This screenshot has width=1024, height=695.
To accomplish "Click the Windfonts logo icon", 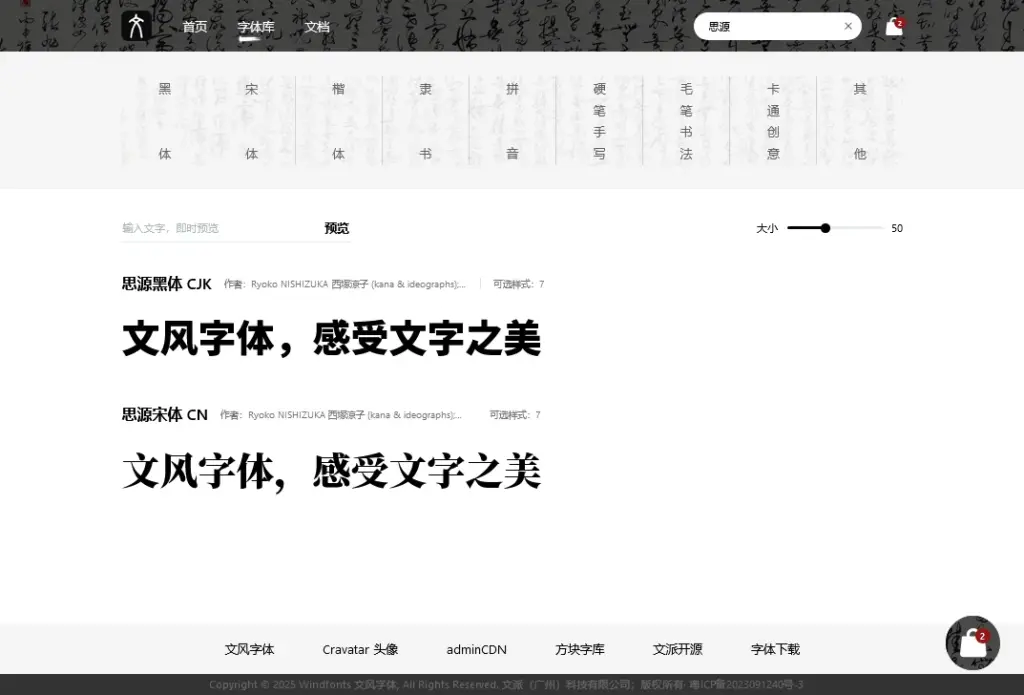I will 136,26.
